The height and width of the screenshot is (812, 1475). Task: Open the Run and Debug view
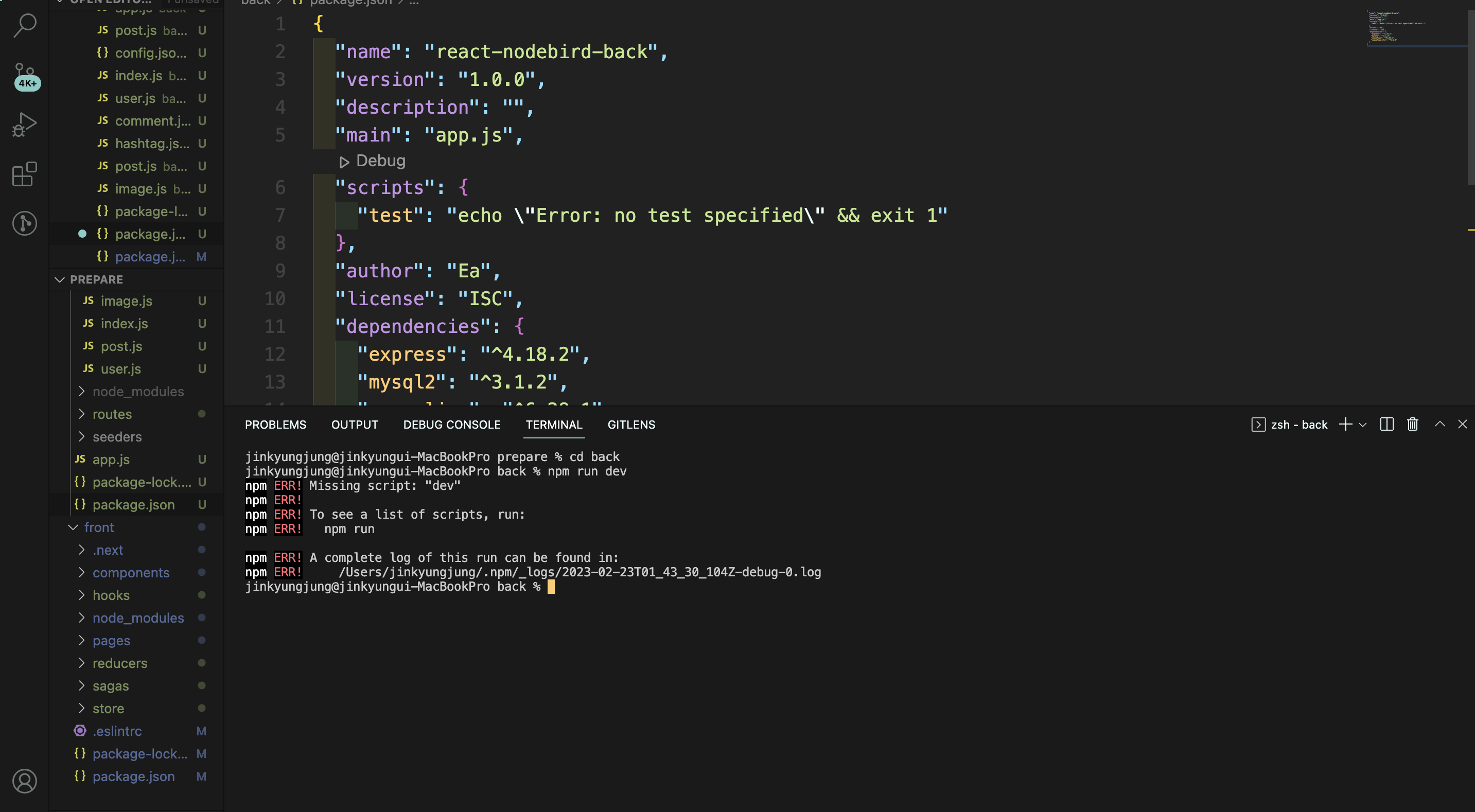25,124
